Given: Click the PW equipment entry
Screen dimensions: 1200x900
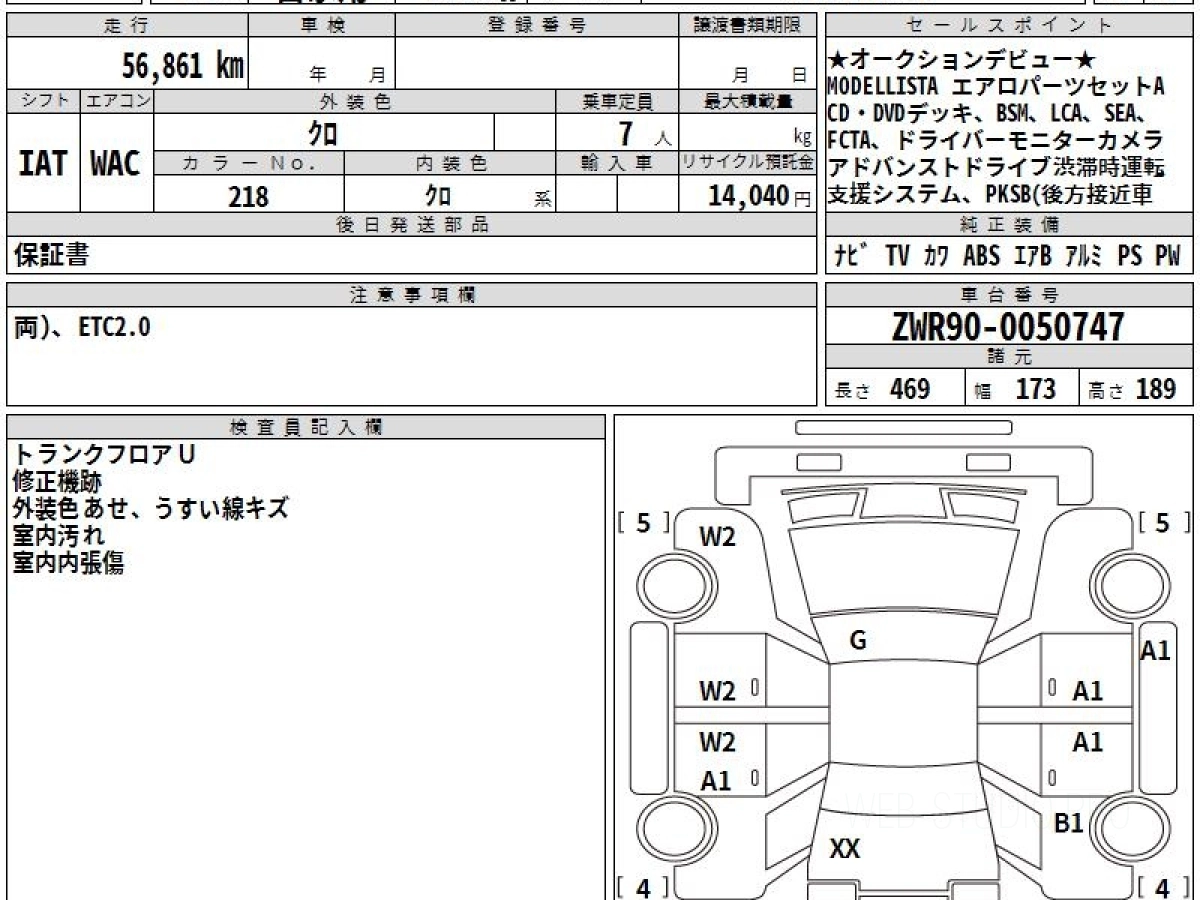Looking at the screenshot, I should [1168, 256].
